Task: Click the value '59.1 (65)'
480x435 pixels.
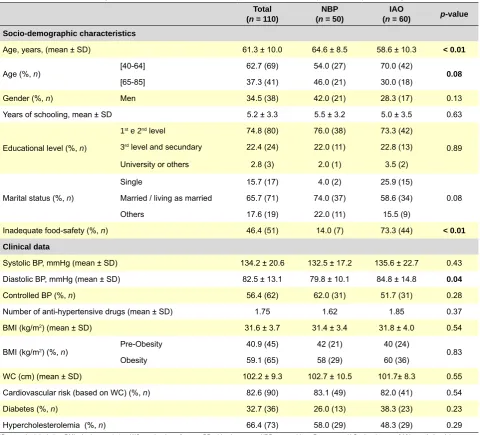Action: pyautogui.click(x=262, y=360)
